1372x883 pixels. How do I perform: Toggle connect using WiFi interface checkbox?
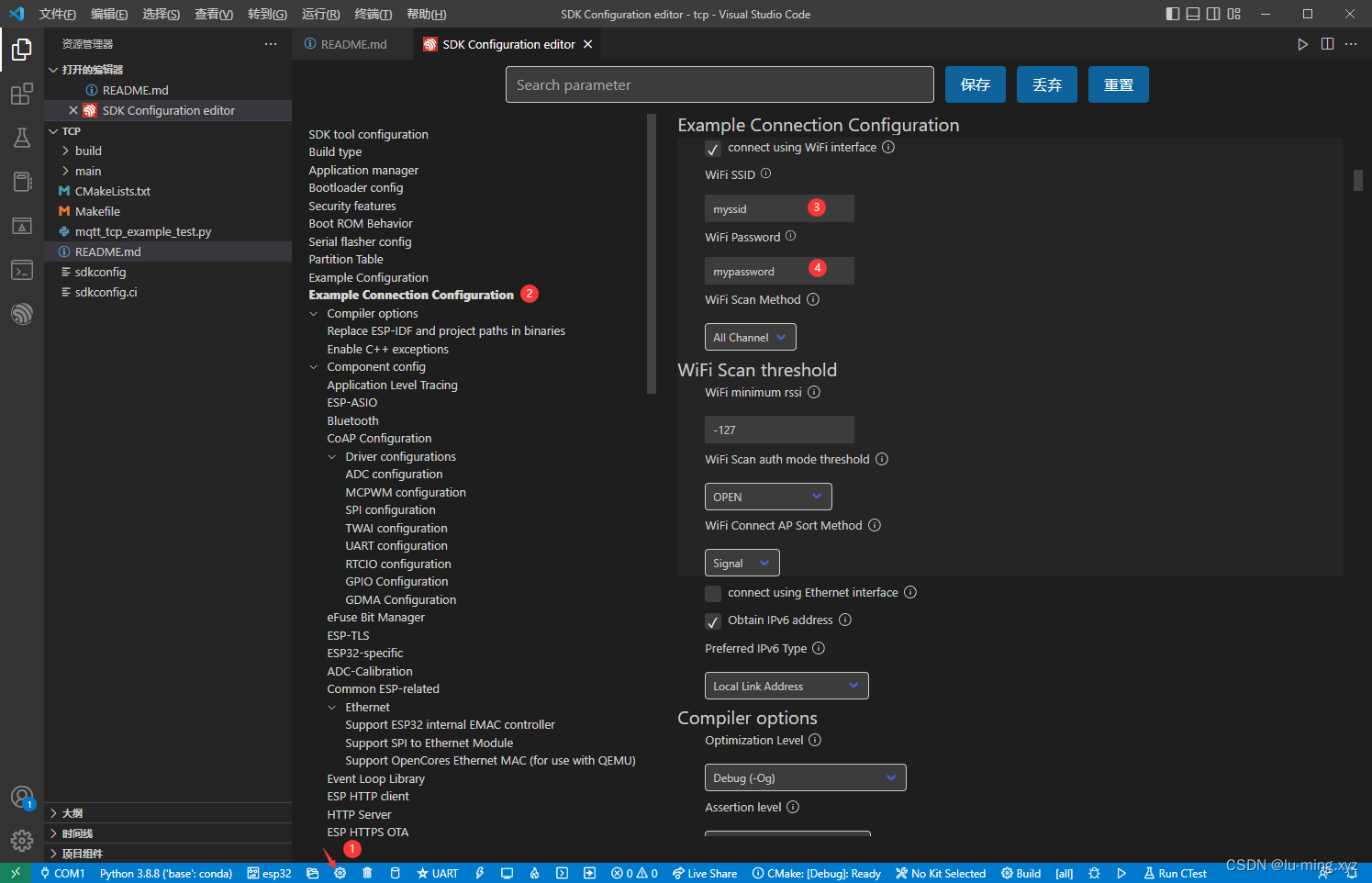coord(713,149)
